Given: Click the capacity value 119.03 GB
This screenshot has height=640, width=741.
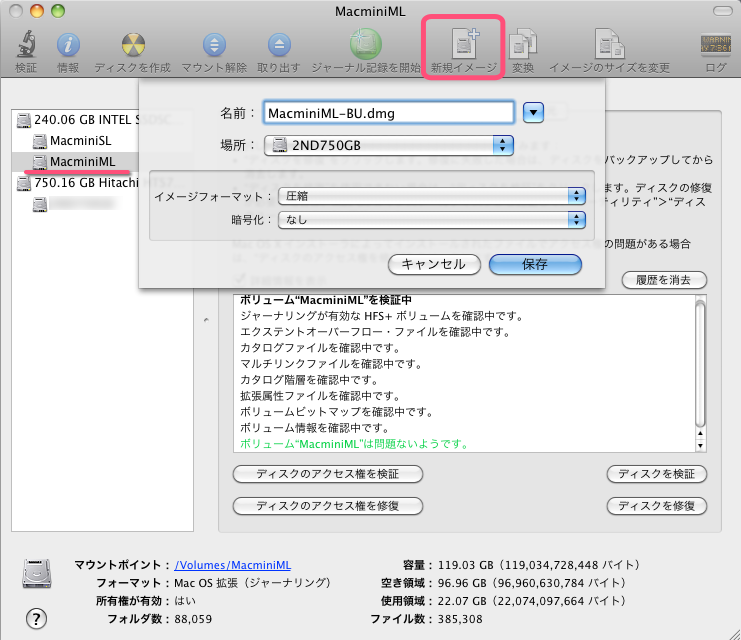Looking at the screenshot, I should point(465,565).
